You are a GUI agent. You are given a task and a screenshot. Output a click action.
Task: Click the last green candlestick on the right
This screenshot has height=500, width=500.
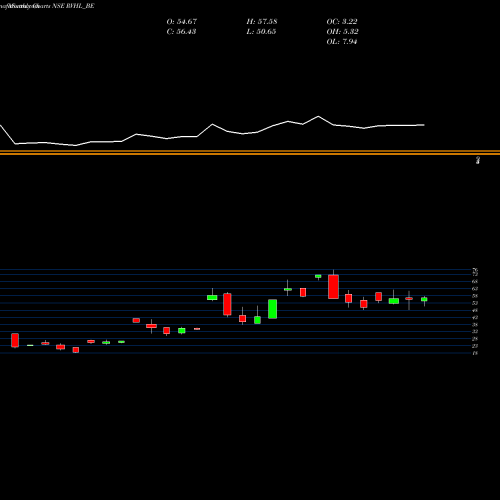click(424, 299)
